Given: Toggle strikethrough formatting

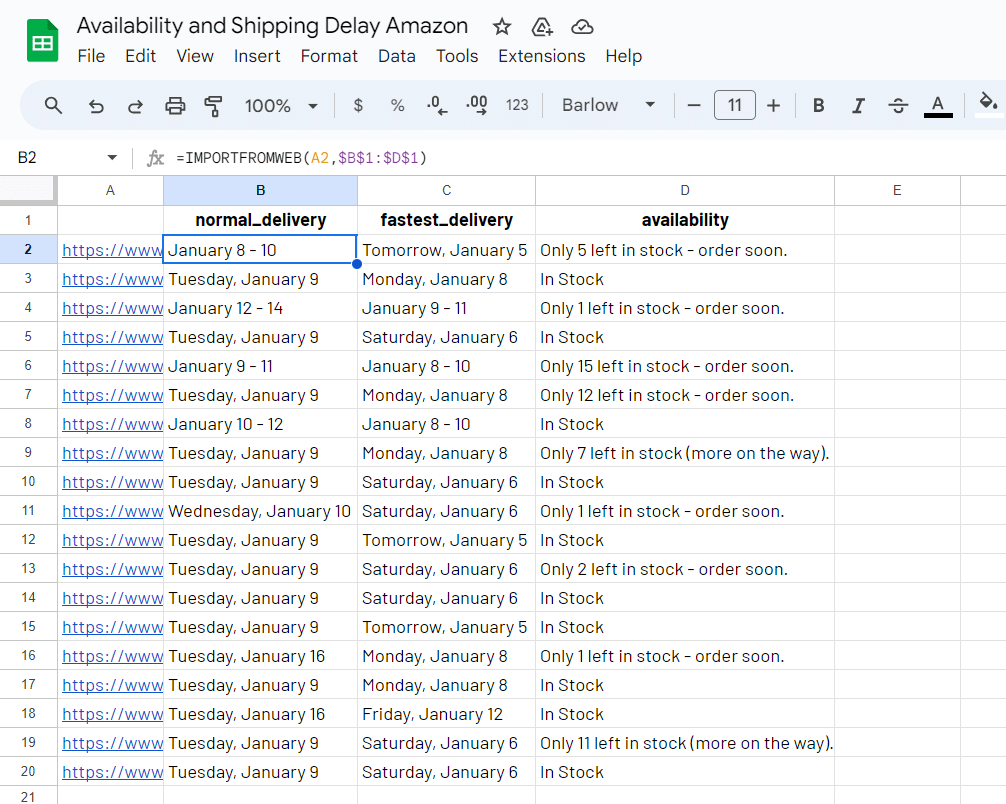Looking at the screenshot, I should [x=897, y=106].
